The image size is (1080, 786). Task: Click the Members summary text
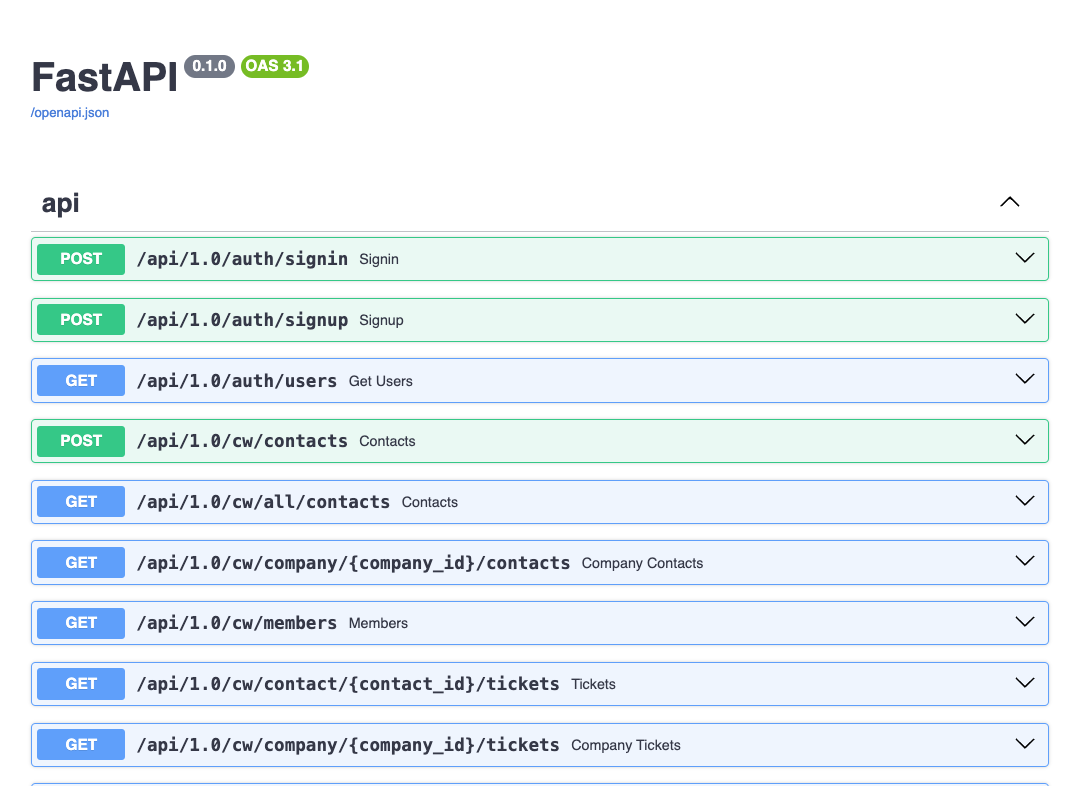(378, 623)
